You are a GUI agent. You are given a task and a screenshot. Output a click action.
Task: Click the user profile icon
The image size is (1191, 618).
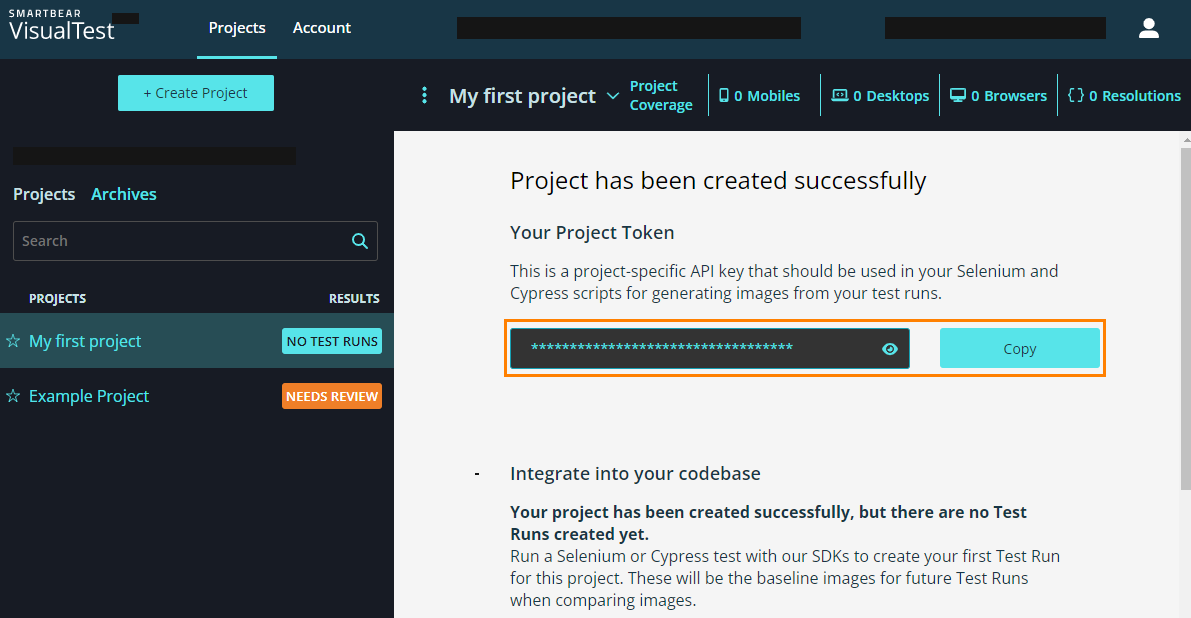(1148, 28)
